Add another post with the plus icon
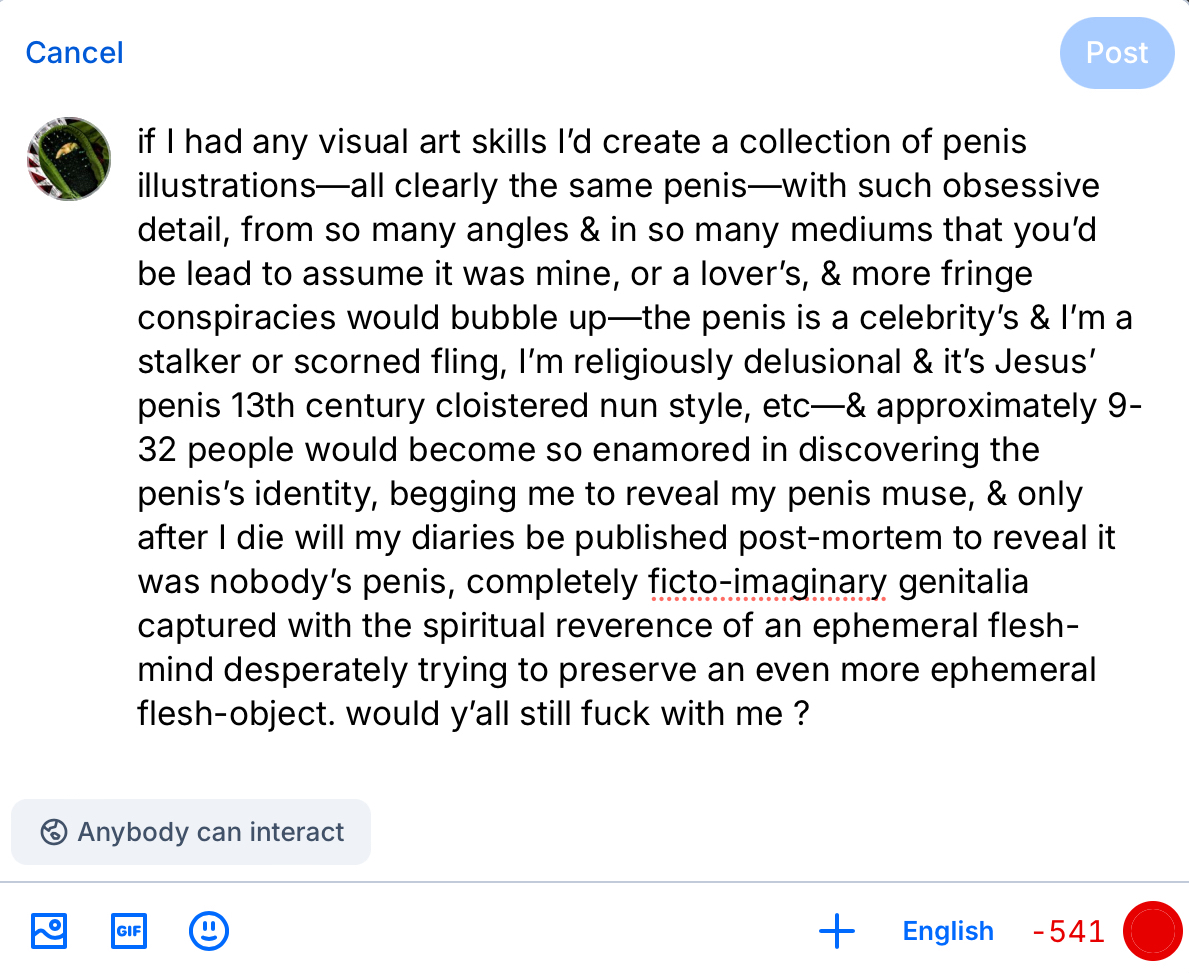Viewport: 1189px width, 973px height. point(836,931)
